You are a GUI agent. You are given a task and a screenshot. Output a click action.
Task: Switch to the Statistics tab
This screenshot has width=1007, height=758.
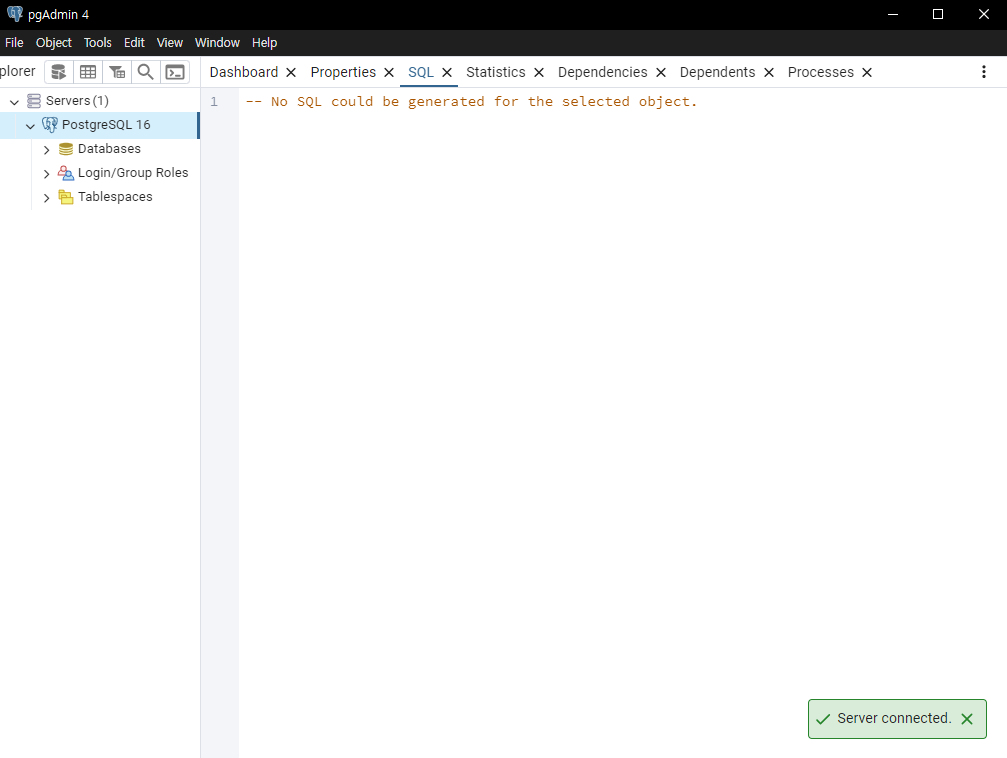click(x=496, y=72)
